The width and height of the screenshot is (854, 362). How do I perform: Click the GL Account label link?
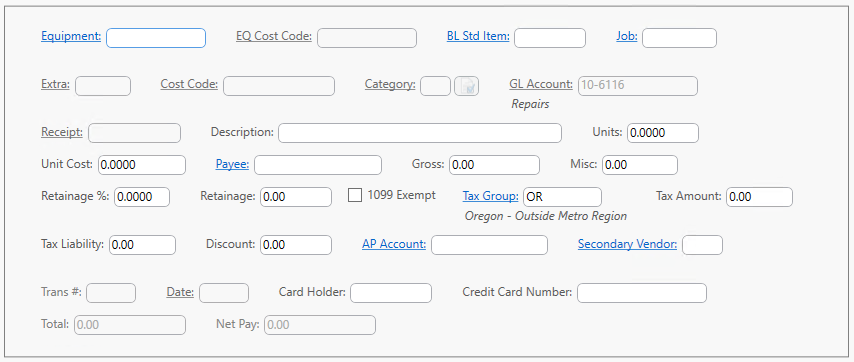pos(541,84)
